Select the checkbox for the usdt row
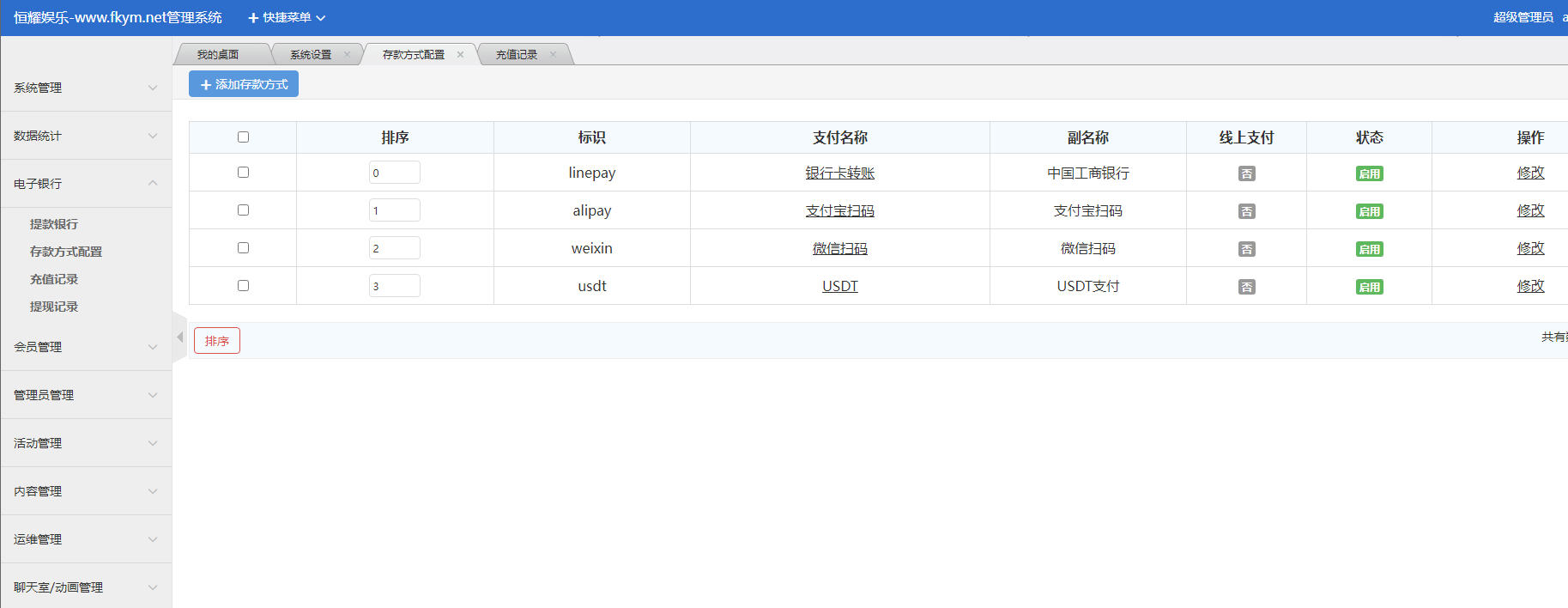This screenshot has height=608, width=1568. [x=243, y=286]
